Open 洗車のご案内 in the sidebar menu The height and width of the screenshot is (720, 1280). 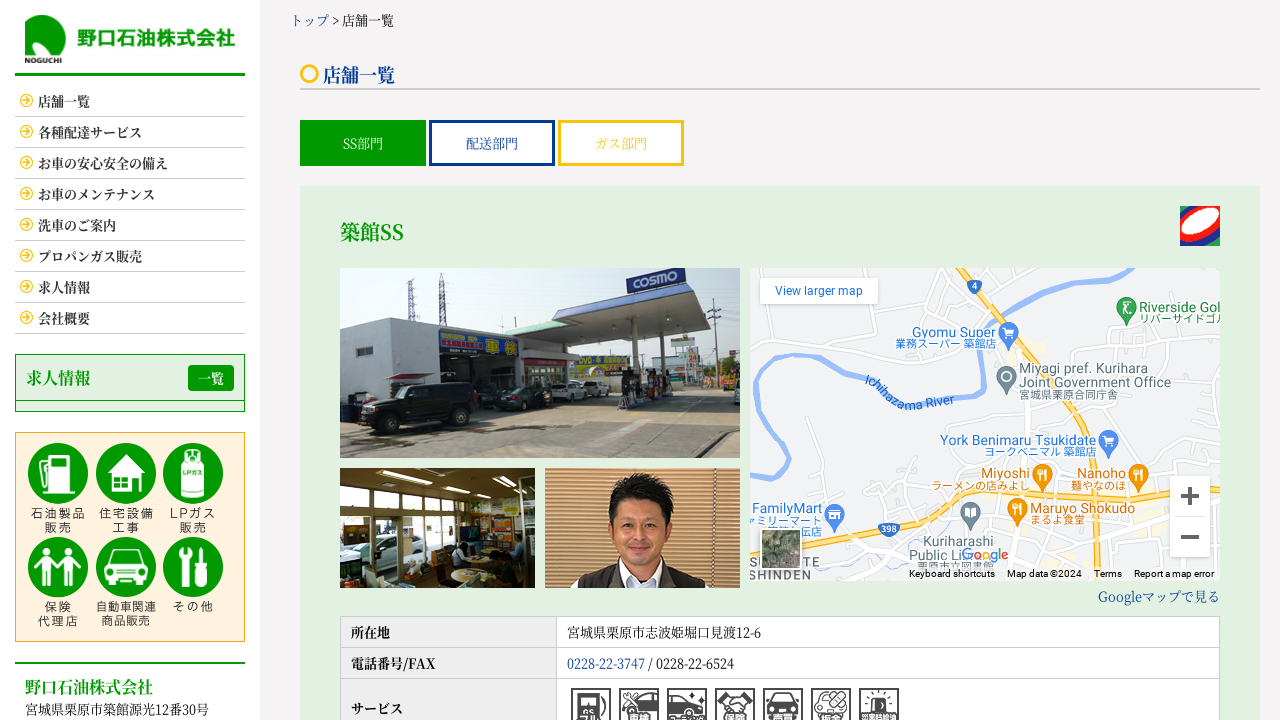point(77,225)
